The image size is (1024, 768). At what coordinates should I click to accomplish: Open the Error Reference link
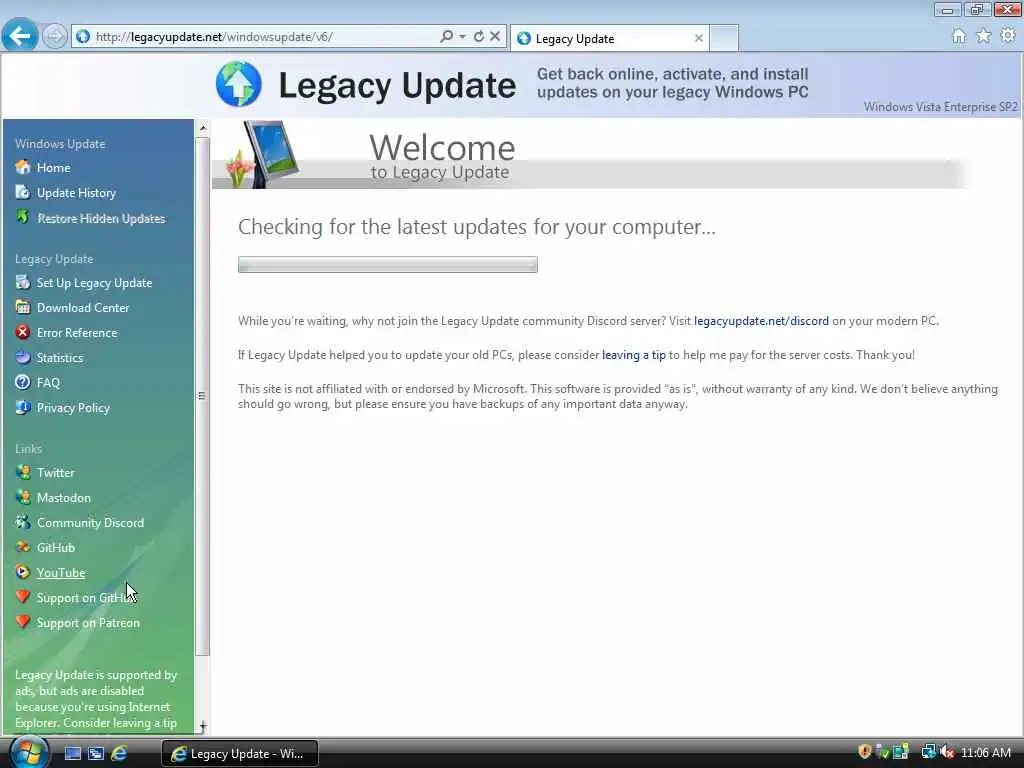[x=77, y=332]
